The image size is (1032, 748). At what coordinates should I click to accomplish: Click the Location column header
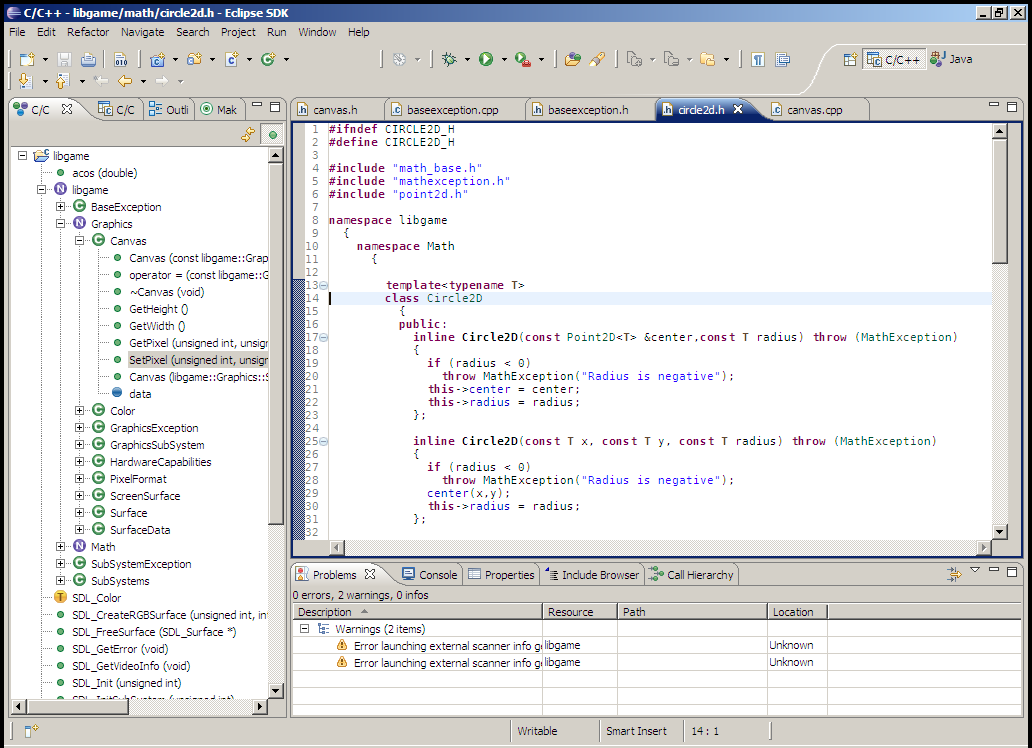click(797, 612)
